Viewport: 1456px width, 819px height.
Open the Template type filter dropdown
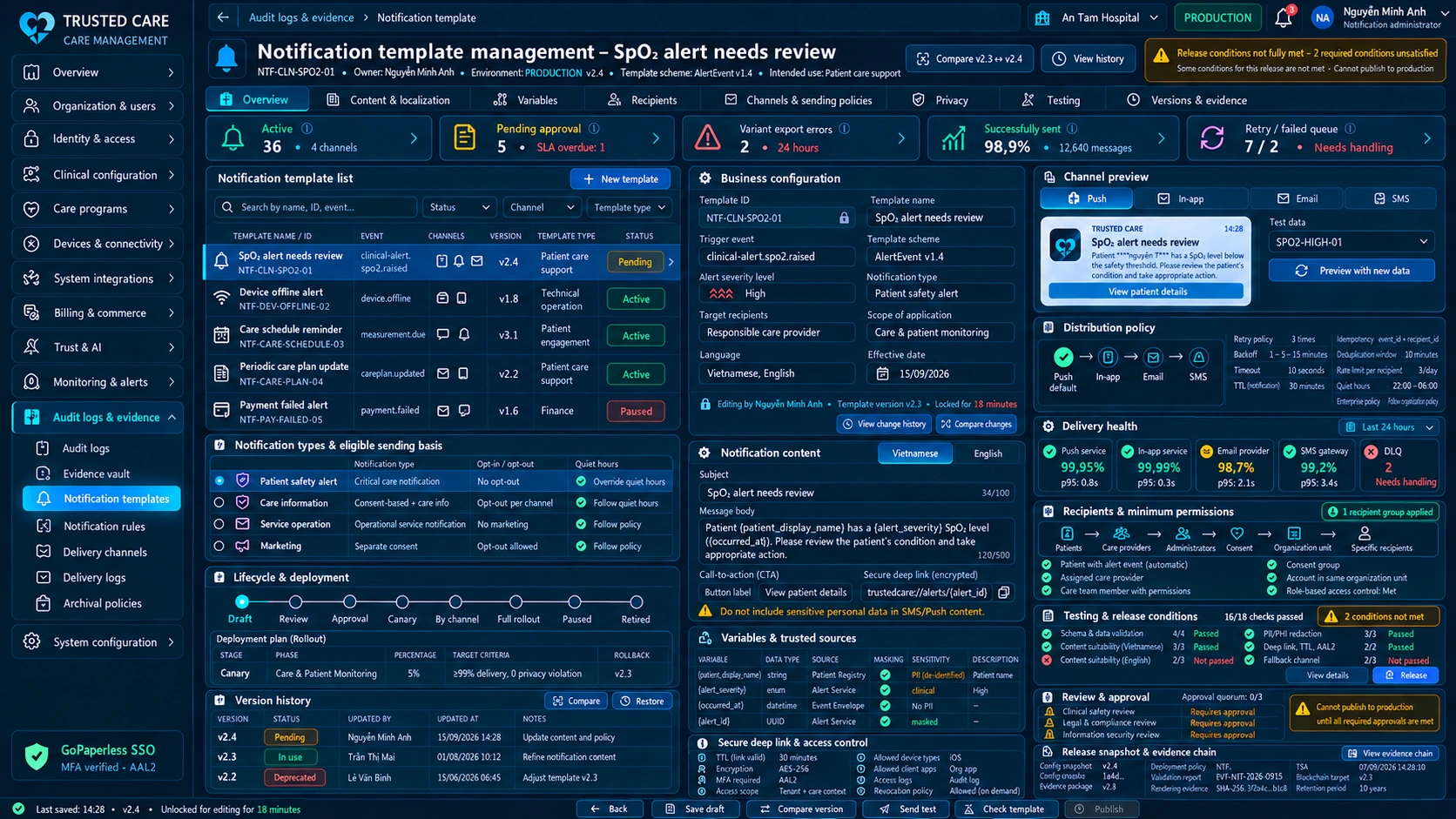630,207
